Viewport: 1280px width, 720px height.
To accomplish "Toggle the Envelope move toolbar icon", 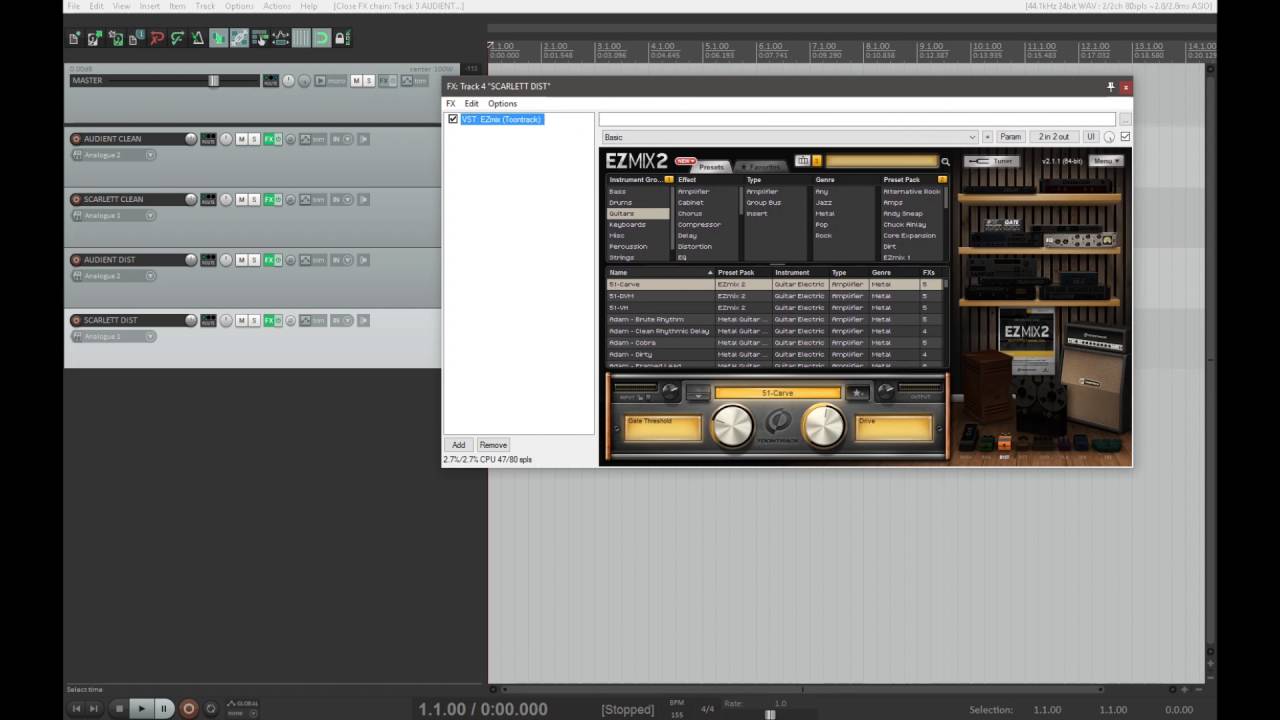I will pyautogui.click(x=280, y=38).
